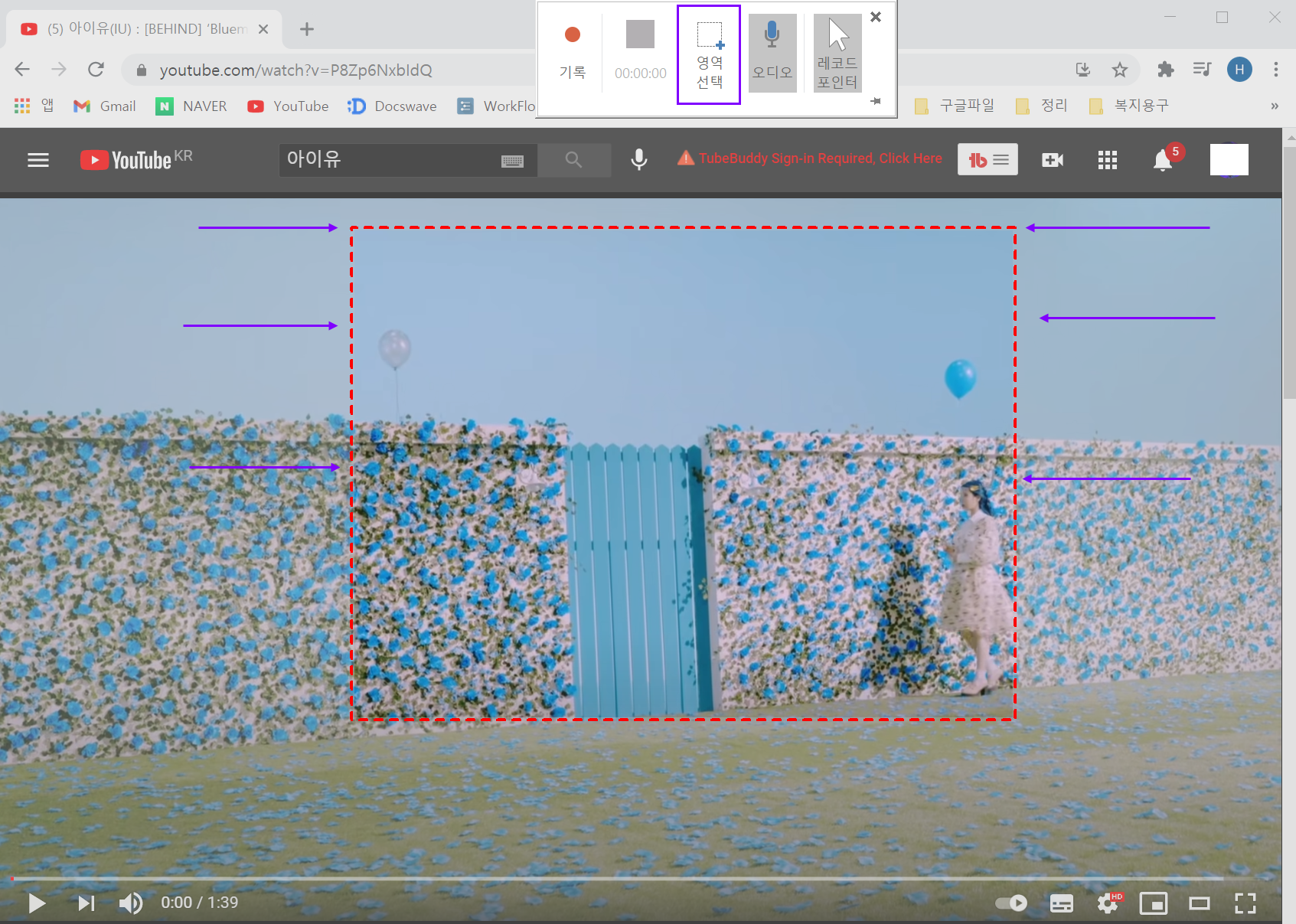The image size is (1296, 924).
Task: Click the YouTube search magnifier button
Action: click(574, 160)
